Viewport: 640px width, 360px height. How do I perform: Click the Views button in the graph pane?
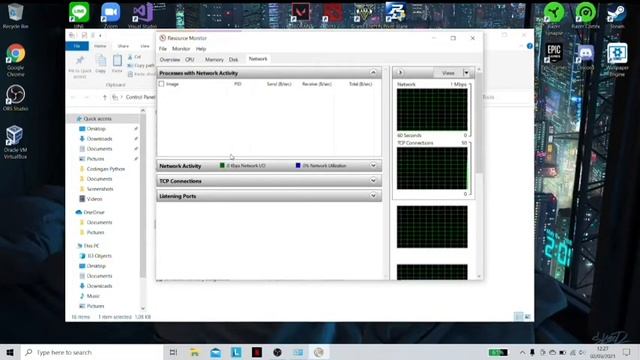coord(448,73)
